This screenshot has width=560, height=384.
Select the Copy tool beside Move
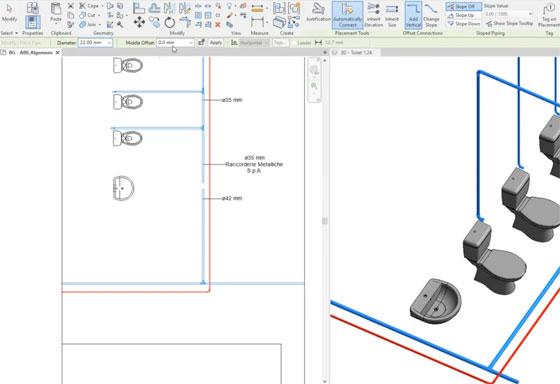pos(155,22)
